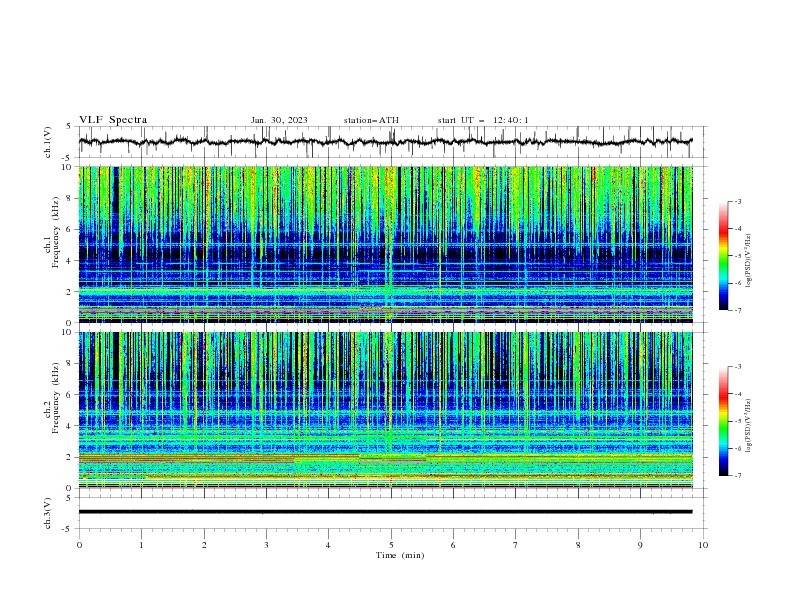Click the "-3" tick on ch.1 color bar
The width and height of the screenshot is (792, 612).
point(737,201)
